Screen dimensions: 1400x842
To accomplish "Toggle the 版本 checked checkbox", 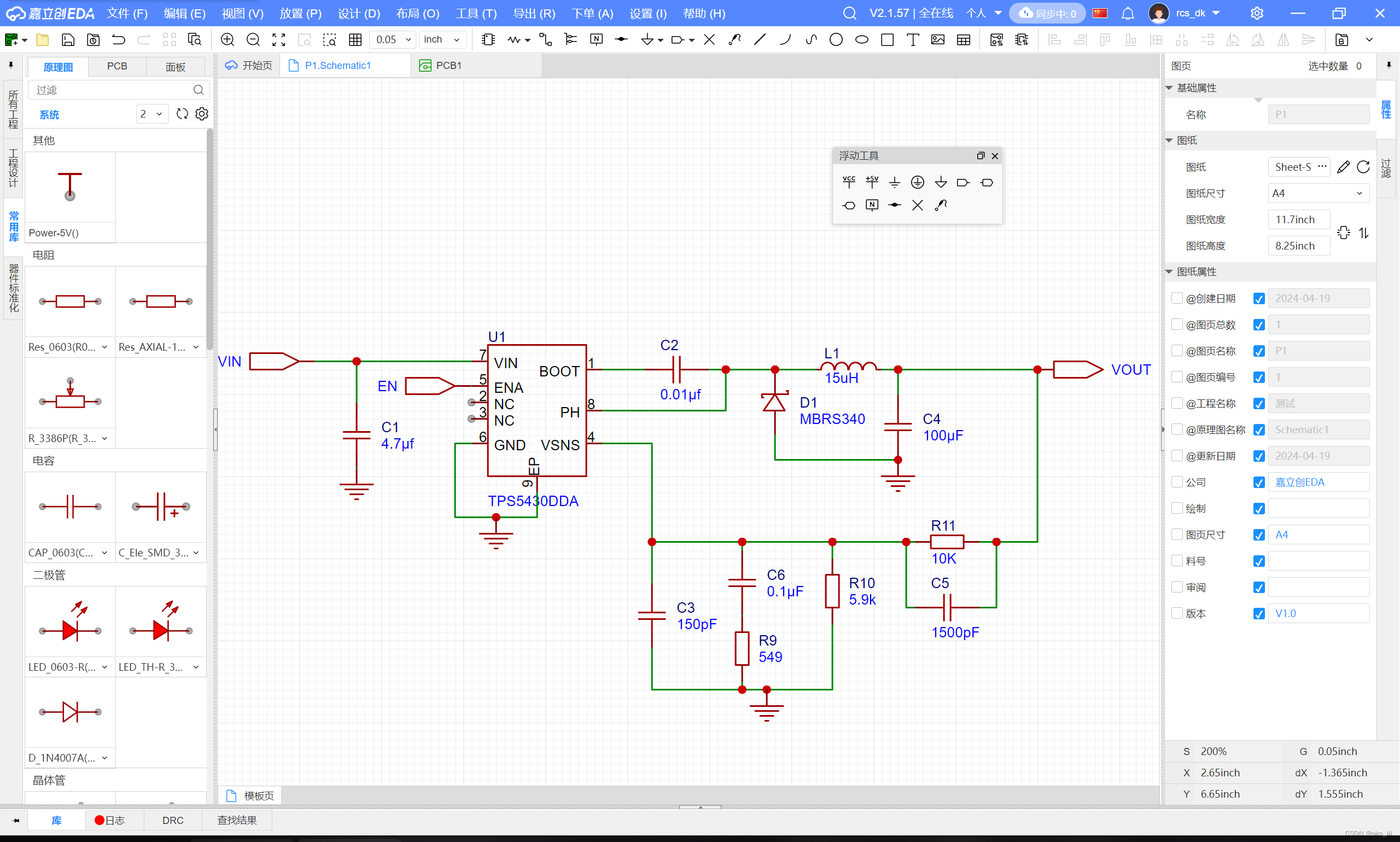I will (1258, 613).
